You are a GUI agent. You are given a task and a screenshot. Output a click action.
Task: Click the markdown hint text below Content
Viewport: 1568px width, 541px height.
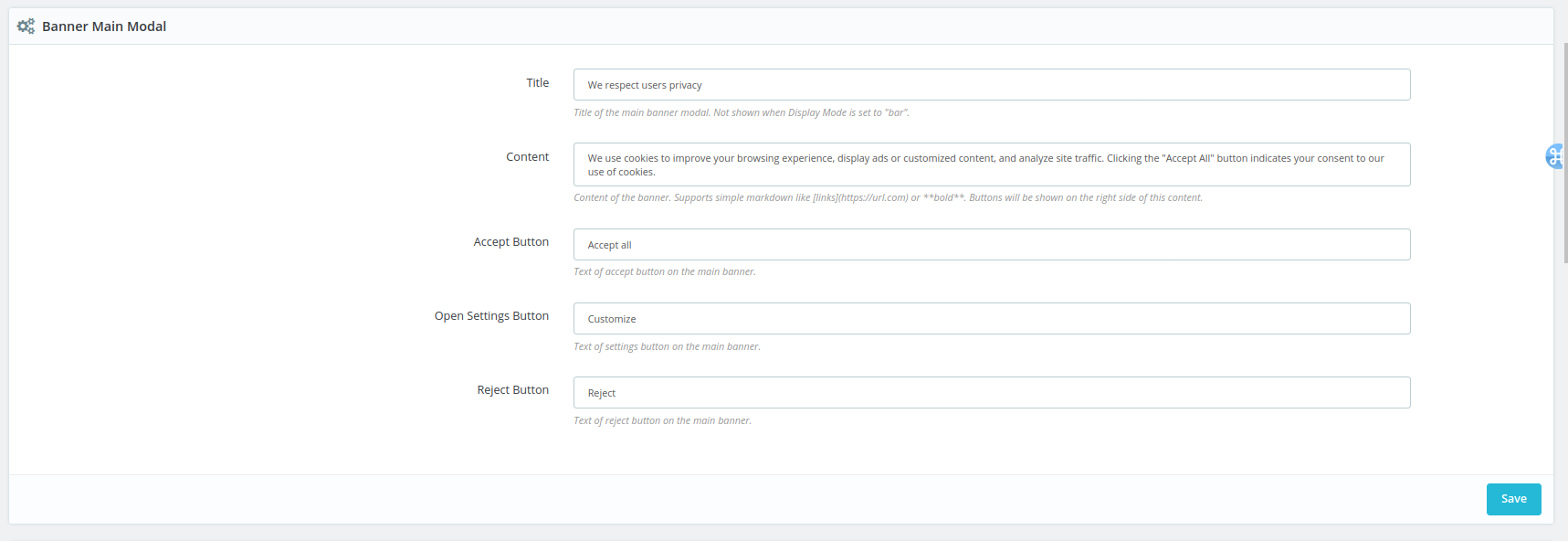[887, 198]
